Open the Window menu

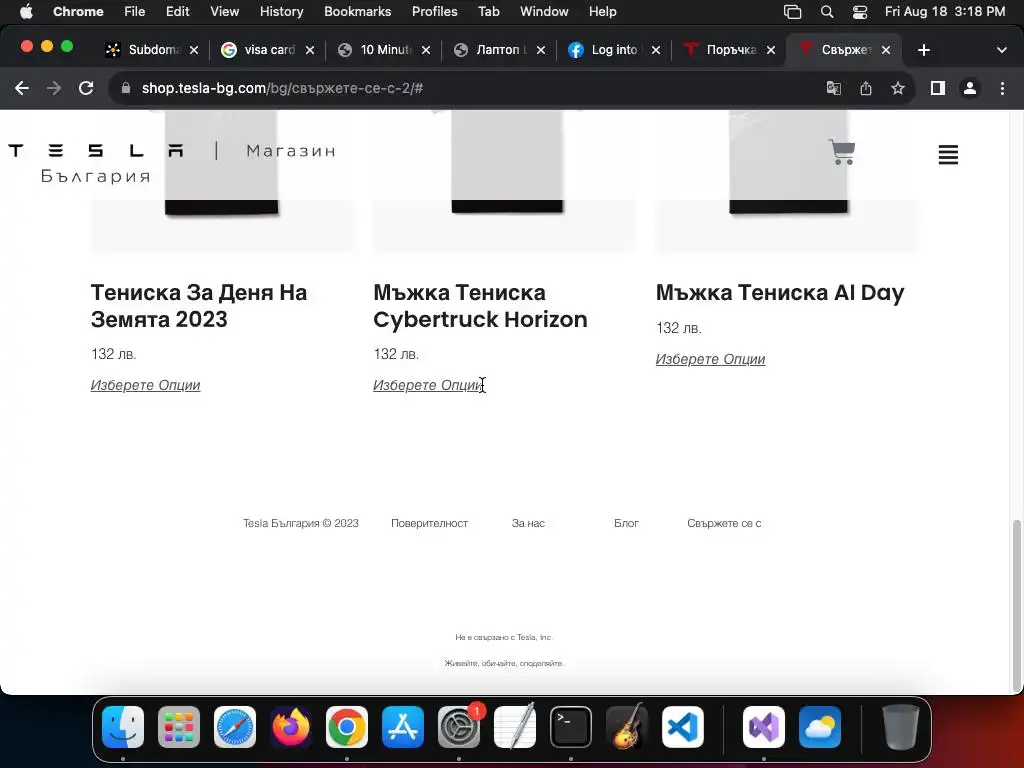[x=544, y=12]
